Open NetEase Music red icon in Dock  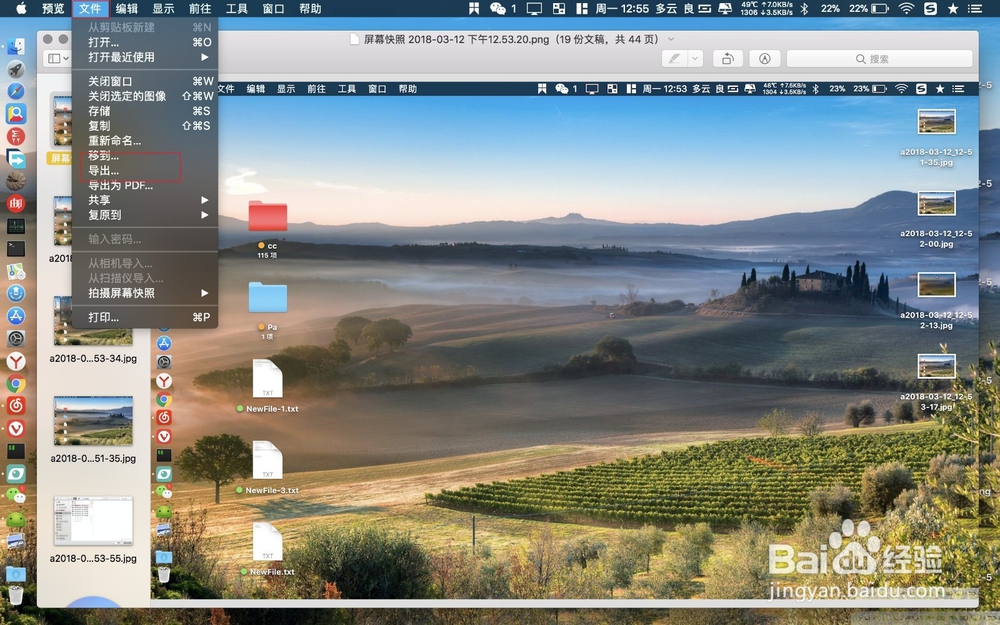(16, 406)
